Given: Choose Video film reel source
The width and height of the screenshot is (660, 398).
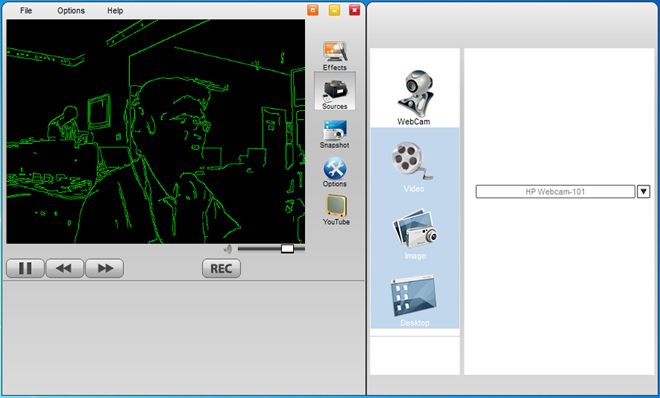Looking at the screenshot, I should point(413,167).
